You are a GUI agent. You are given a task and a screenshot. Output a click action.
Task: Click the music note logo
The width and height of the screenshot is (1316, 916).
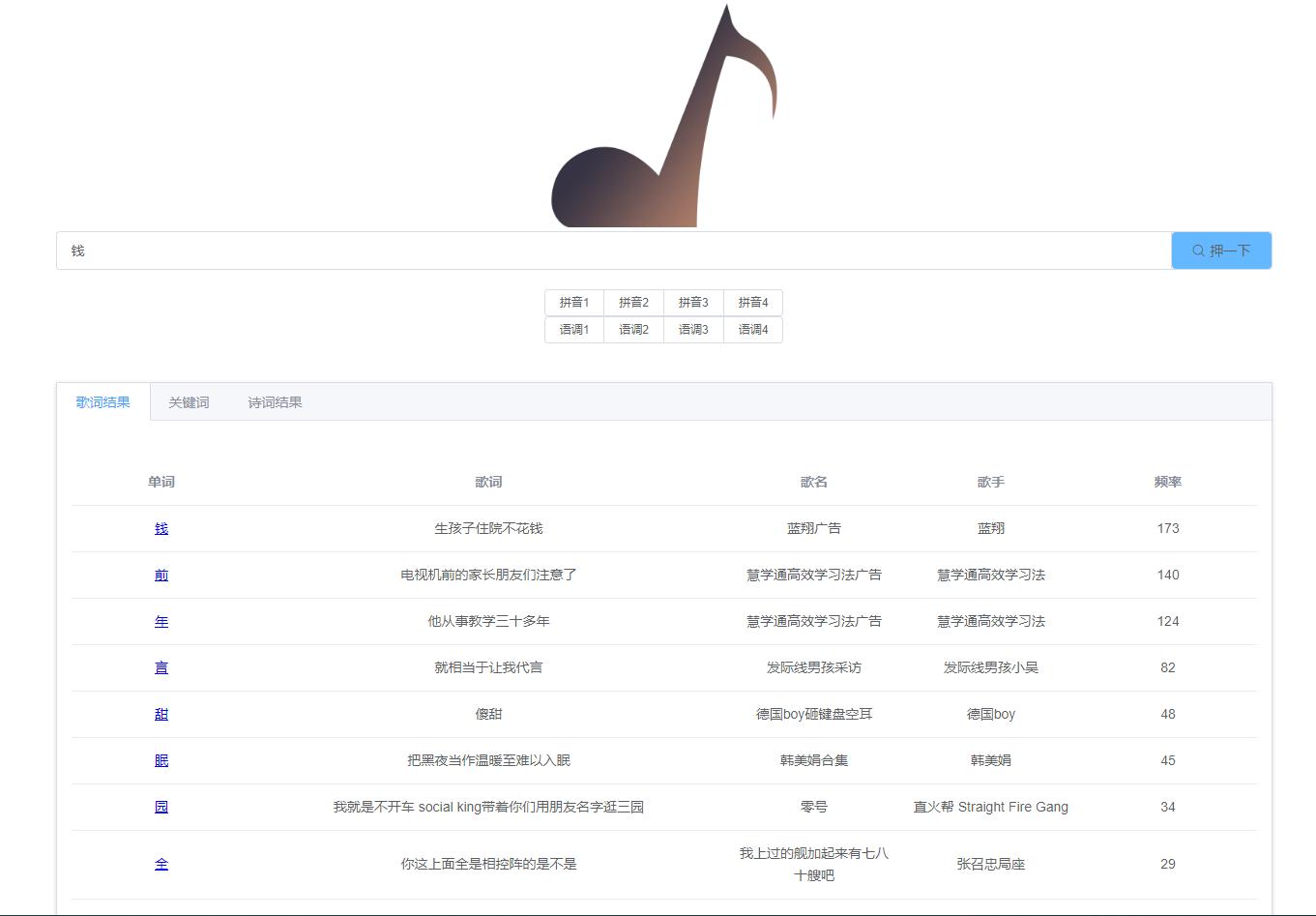tap(663, 116)
